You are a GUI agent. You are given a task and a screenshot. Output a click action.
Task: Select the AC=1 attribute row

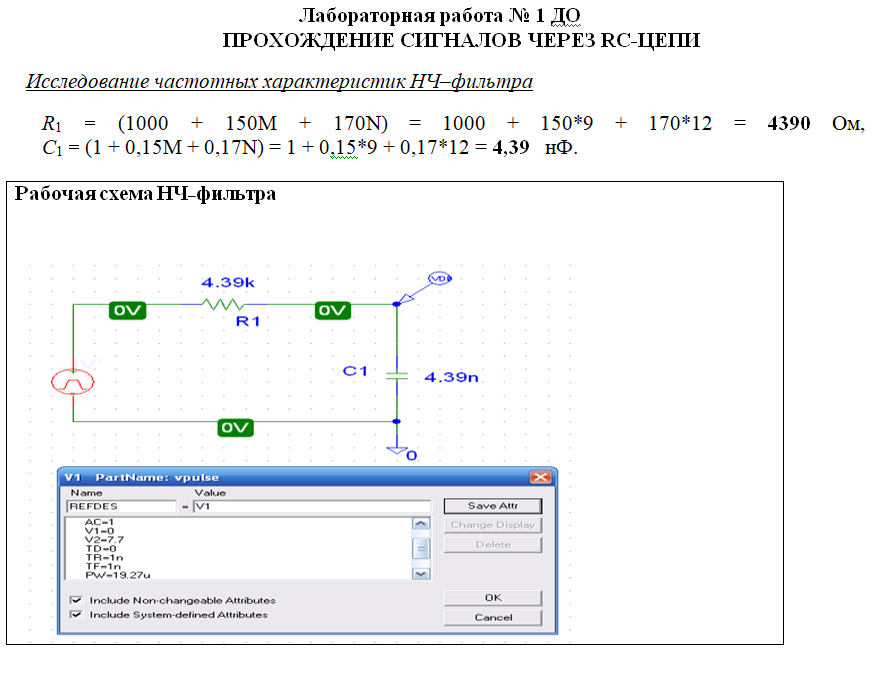pyautogui.click(x=99, y=522)
